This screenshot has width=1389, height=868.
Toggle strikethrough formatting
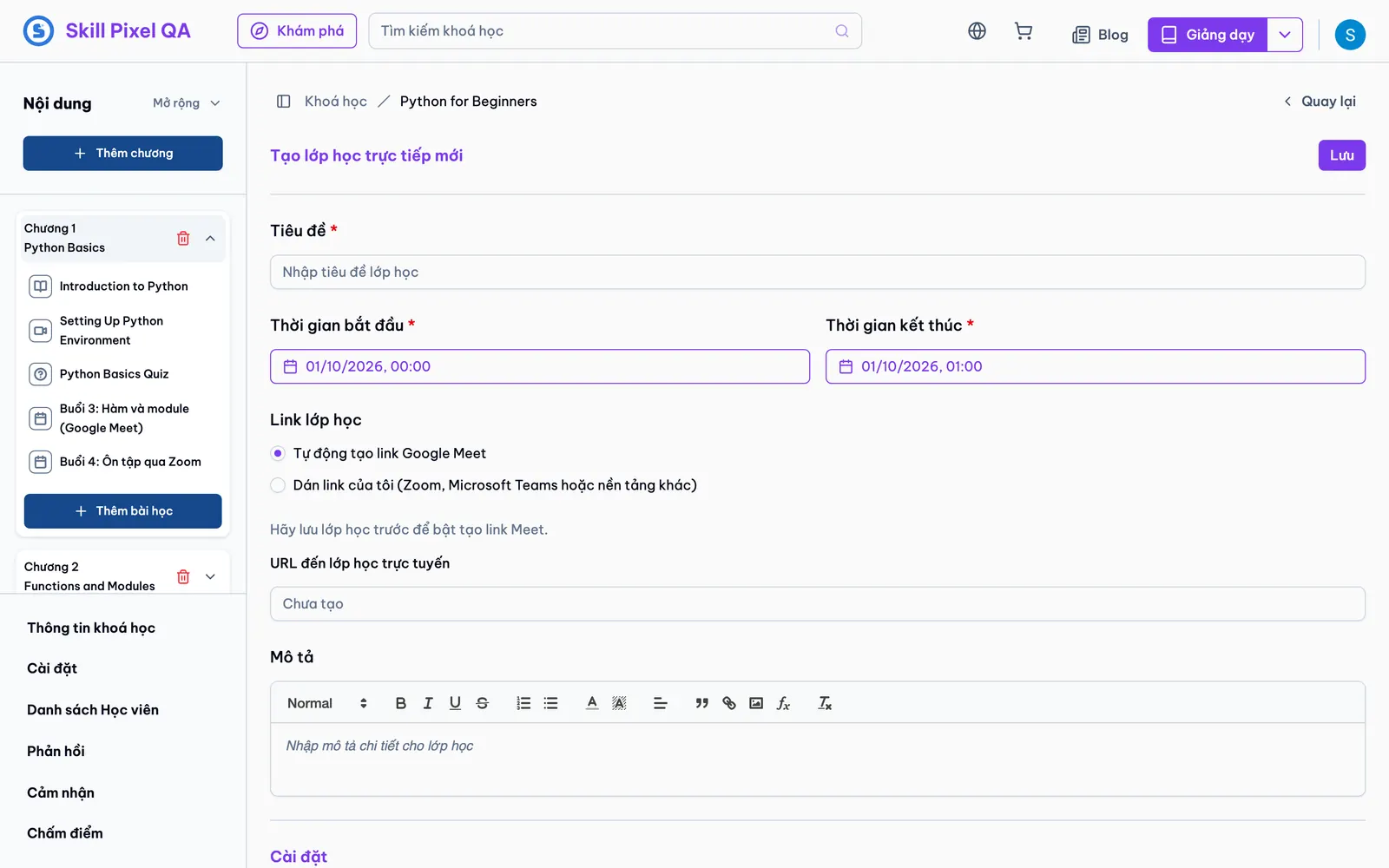pyautogui.click(x=483, y=703)
